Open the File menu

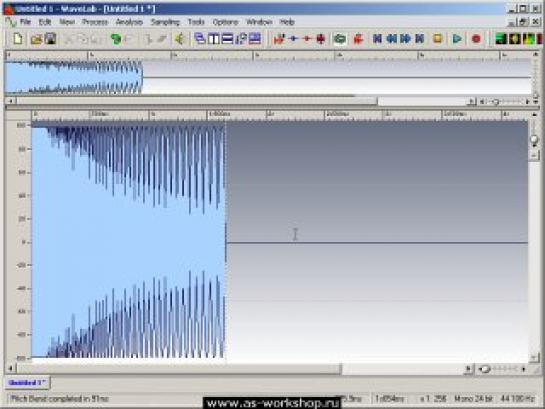[25, 22]
